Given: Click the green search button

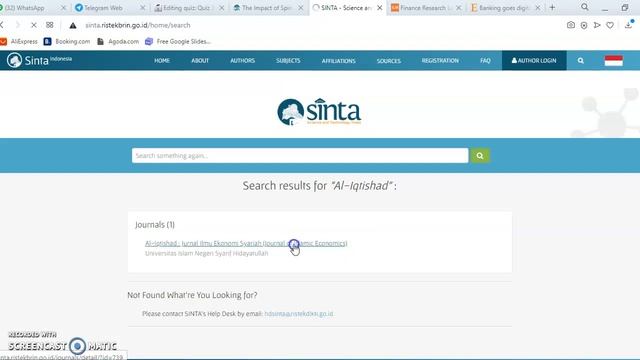Looking at the screenshot, I should pos(480,156).
